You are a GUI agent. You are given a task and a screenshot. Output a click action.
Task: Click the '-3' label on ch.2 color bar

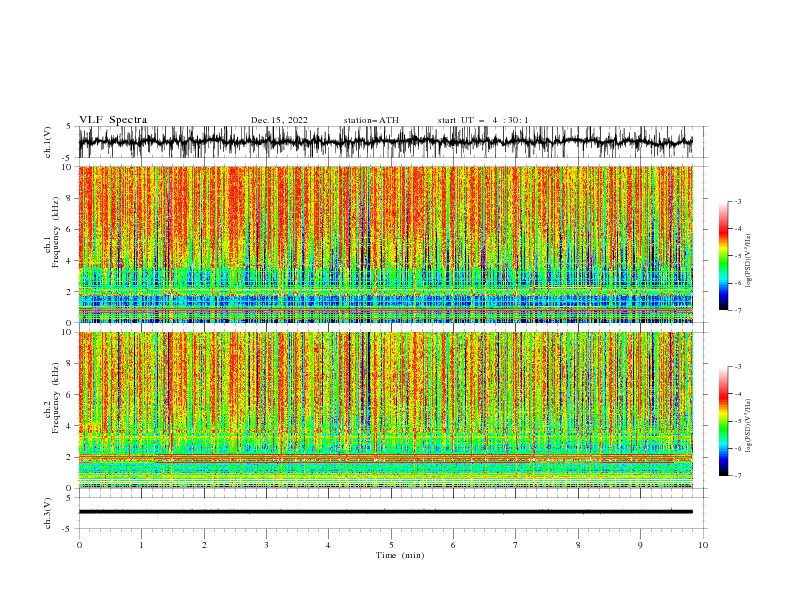(738, 367)
